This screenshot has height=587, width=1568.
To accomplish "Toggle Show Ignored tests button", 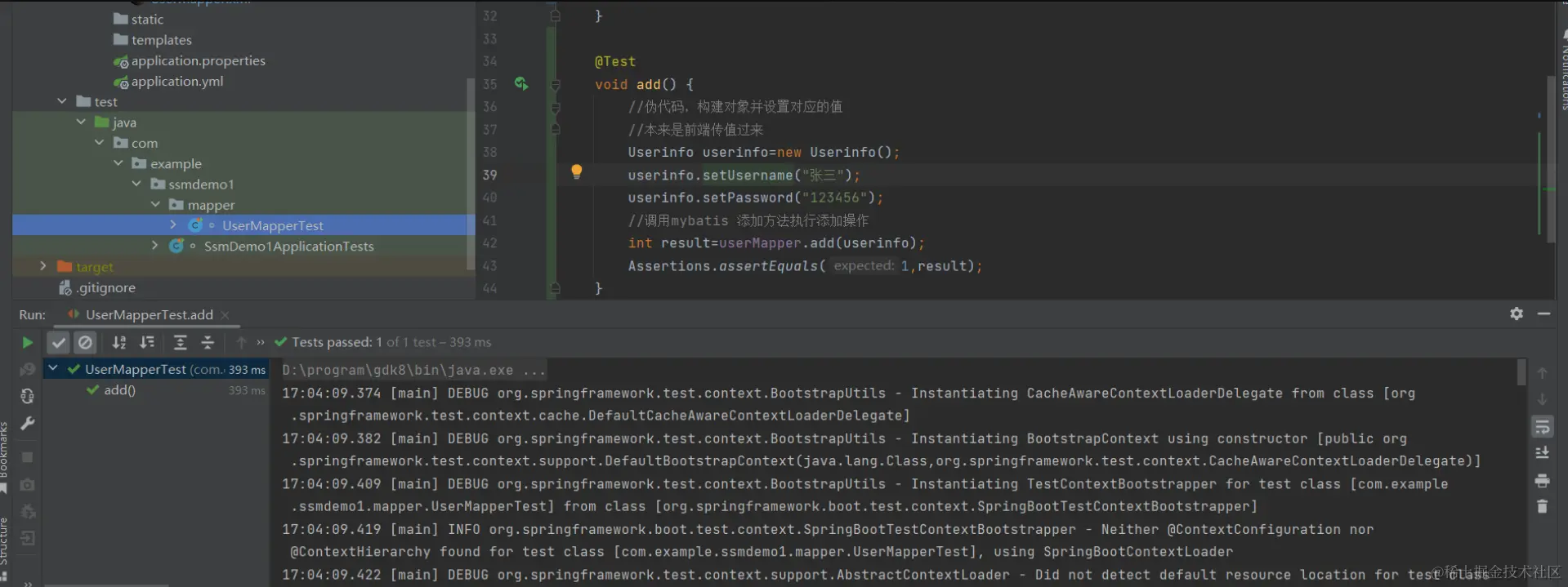I will 85,343.
